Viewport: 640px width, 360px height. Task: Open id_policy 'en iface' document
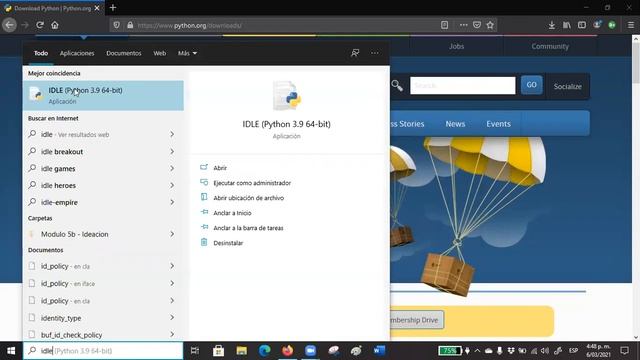click(x=68, y=283)
